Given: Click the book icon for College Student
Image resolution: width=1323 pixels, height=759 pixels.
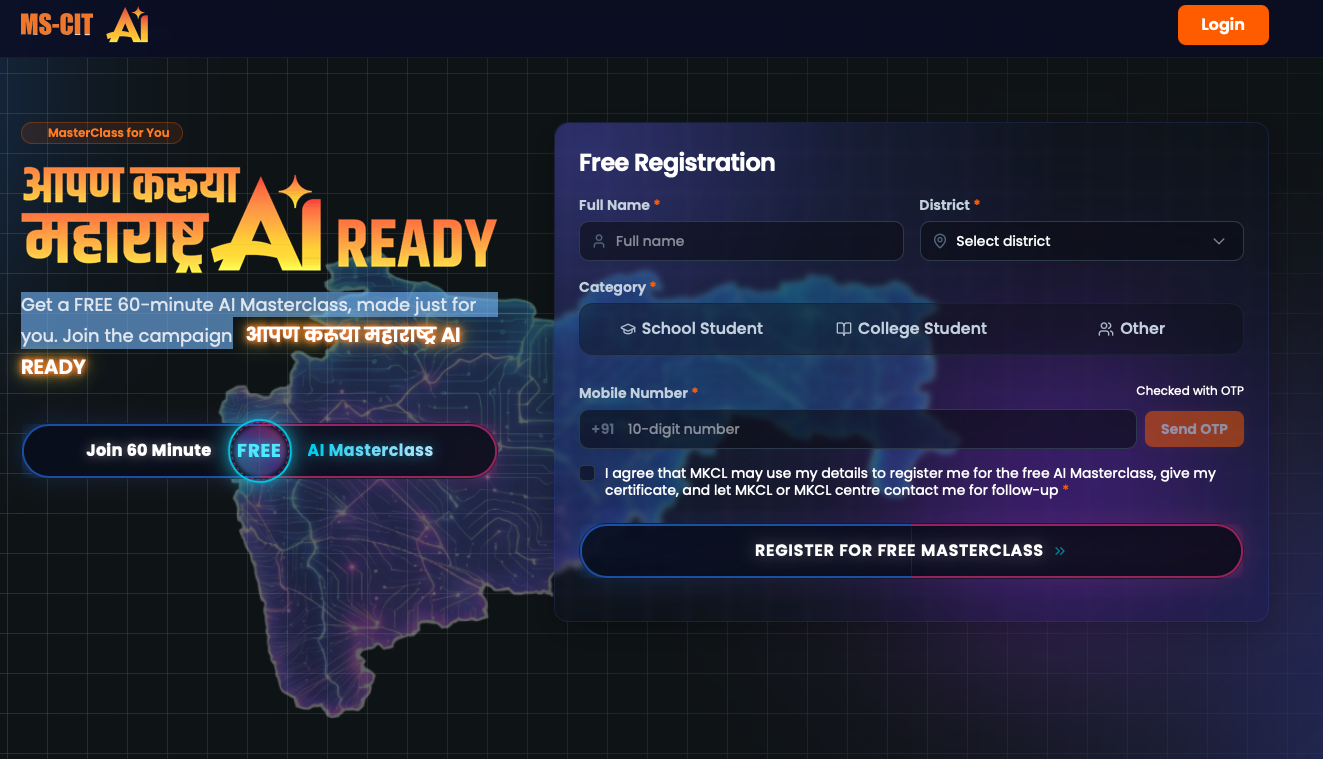Looking at the screenshot, I should click(844, 329).
